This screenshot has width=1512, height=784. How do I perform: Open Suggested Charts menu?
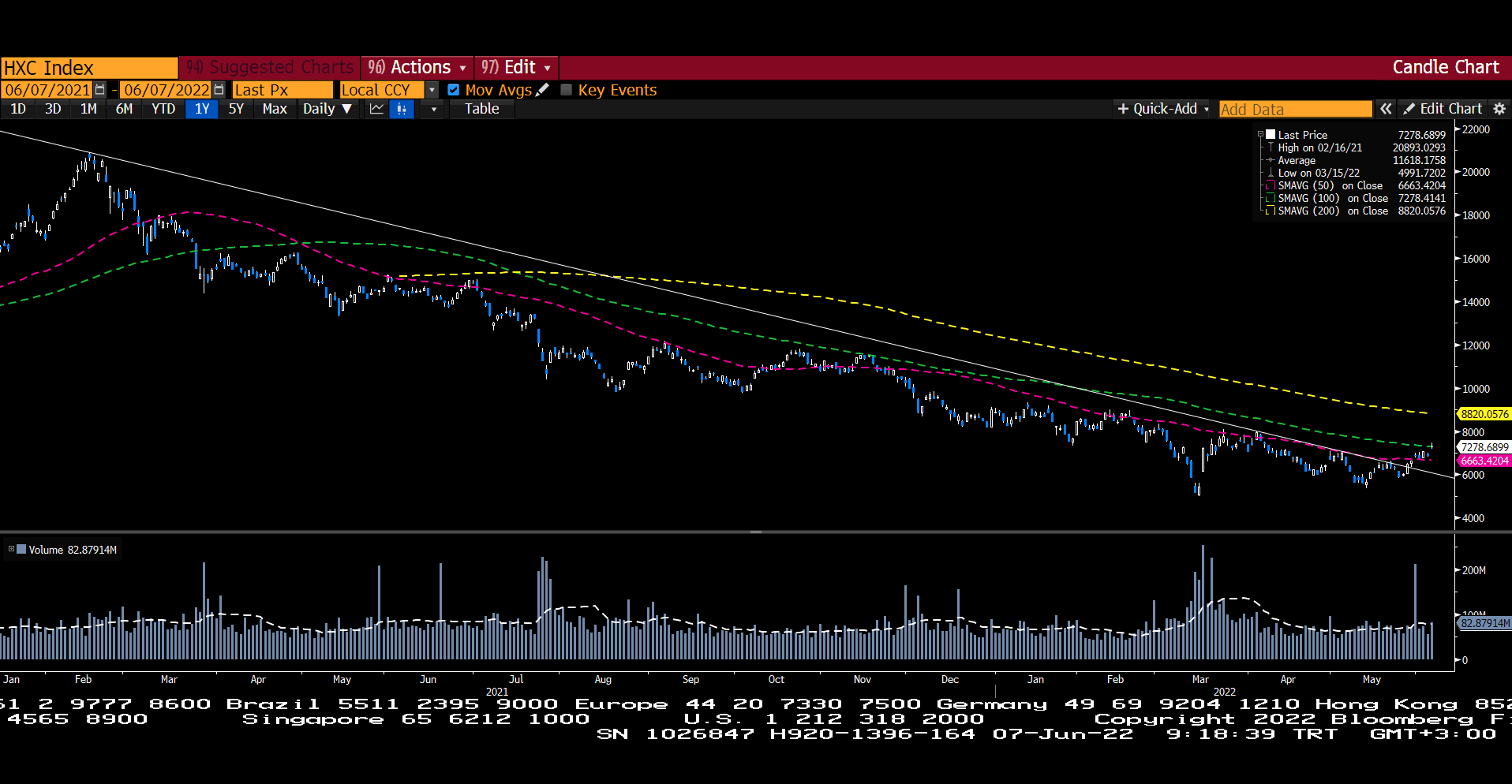click(x=269, y=67)
